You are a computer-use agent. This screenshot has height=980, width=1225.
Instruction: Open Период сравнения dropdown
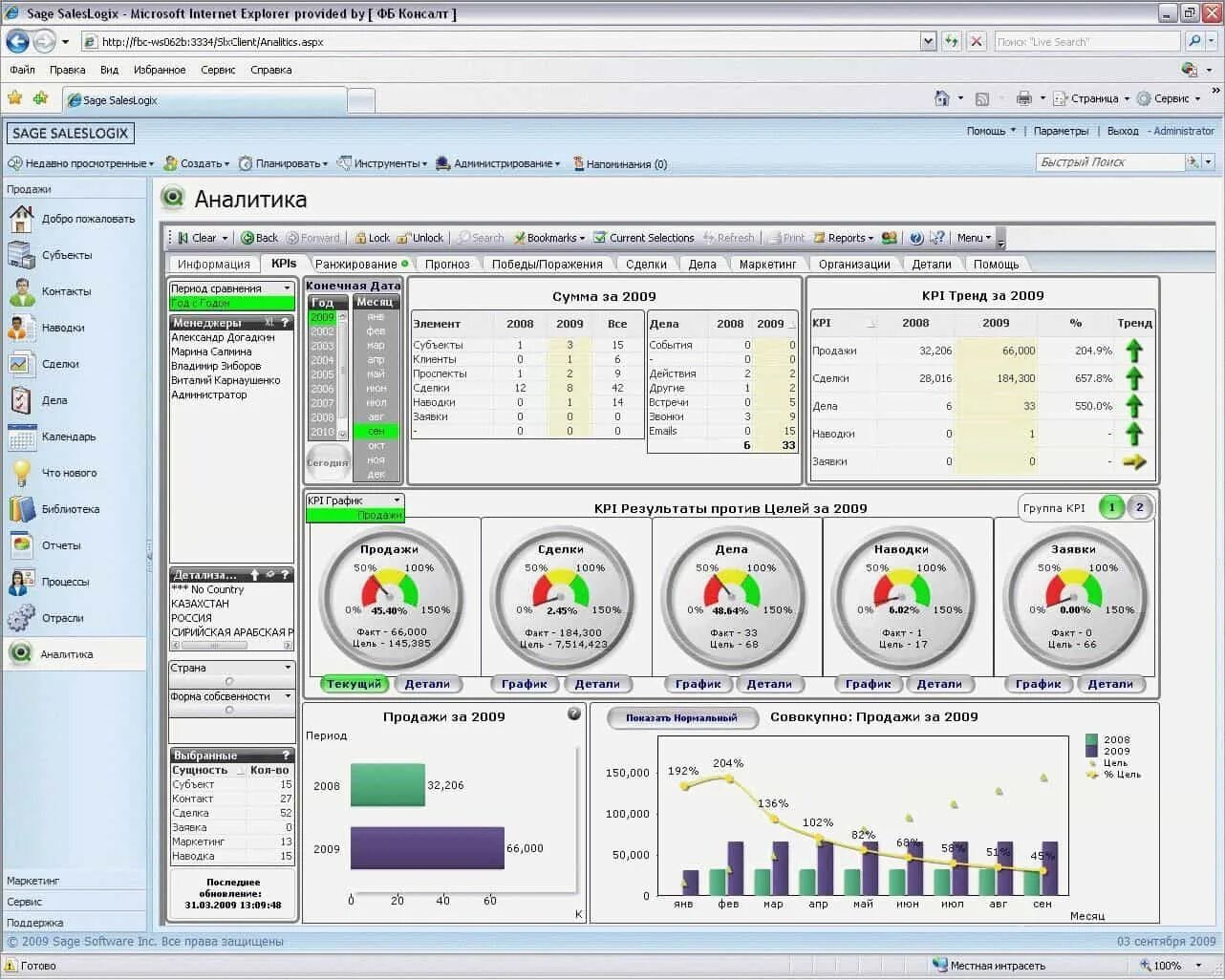tap(232, 288)
